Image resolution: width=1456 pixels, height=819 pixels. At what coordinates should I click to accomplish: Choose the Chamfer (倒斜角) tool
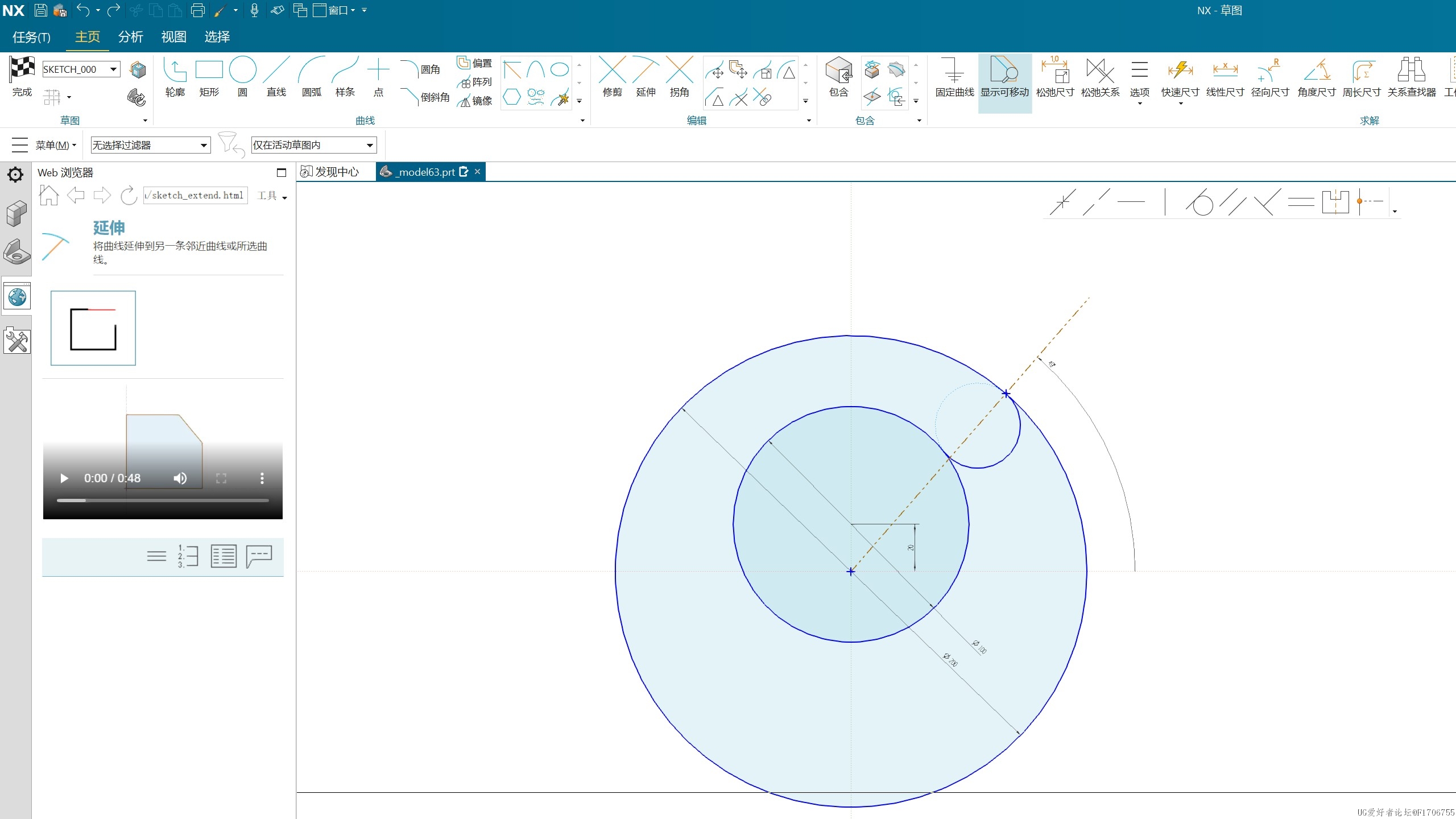pyautogui.click(x=425, y=97)
